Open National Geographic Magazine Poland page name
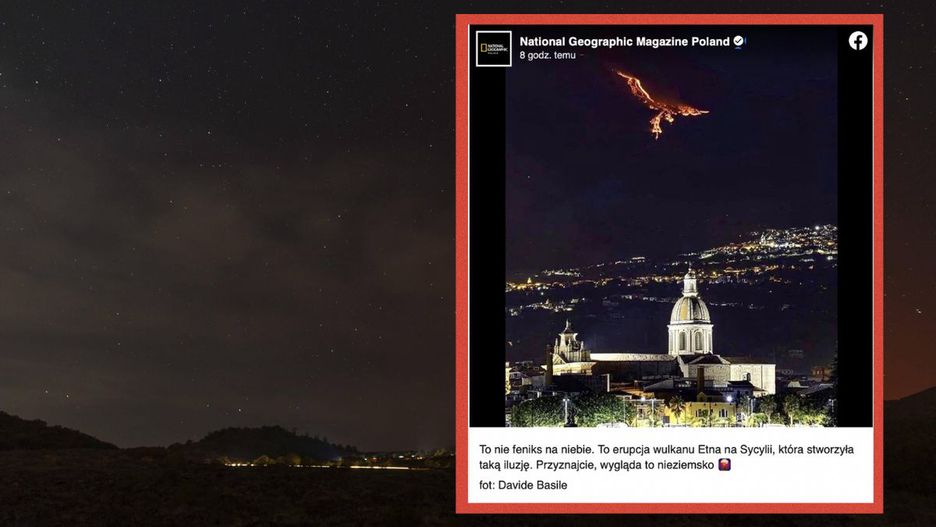Viewport: 936px width, 527px height. click(624, 41)
